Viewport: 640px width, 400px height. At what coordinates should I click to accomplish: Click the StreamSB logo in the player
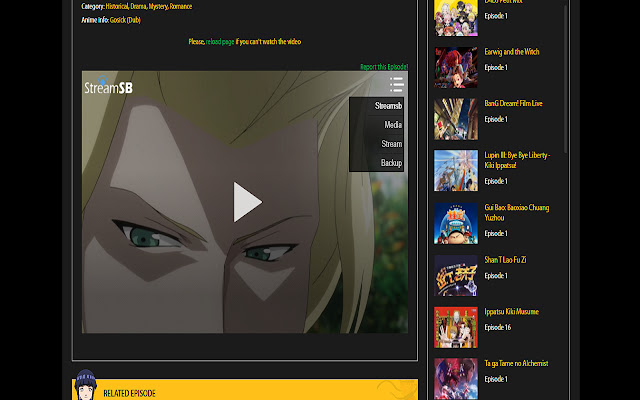pyautogui.click(x=108, y=85)
